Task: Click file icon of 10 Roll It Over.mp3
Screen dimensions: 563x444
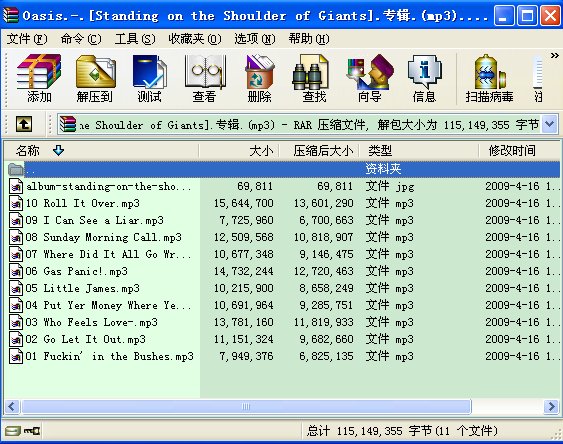Action: pos(16,204)
